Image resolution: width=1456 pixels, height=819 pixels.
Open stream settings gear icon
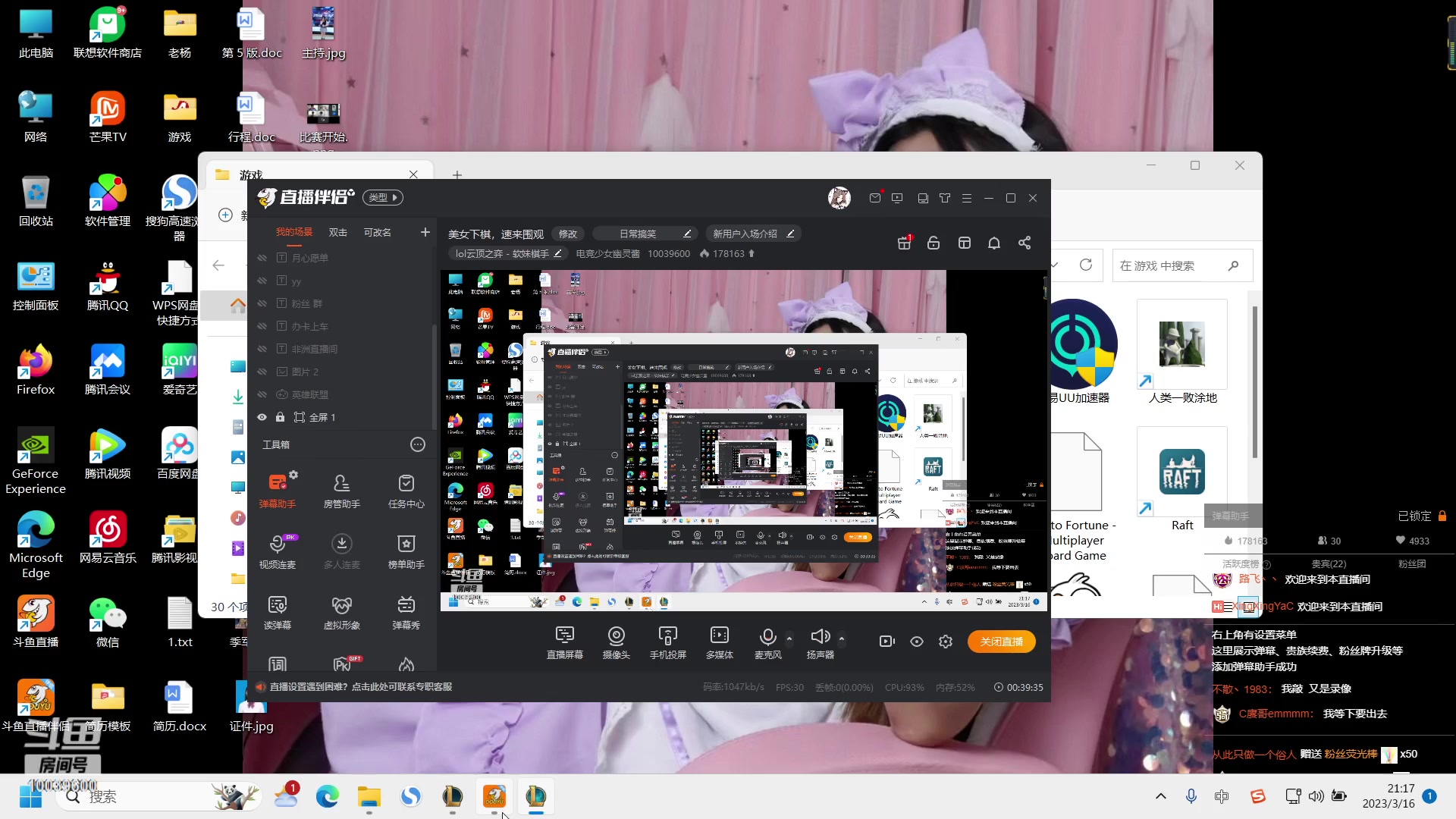click(946, 642)
